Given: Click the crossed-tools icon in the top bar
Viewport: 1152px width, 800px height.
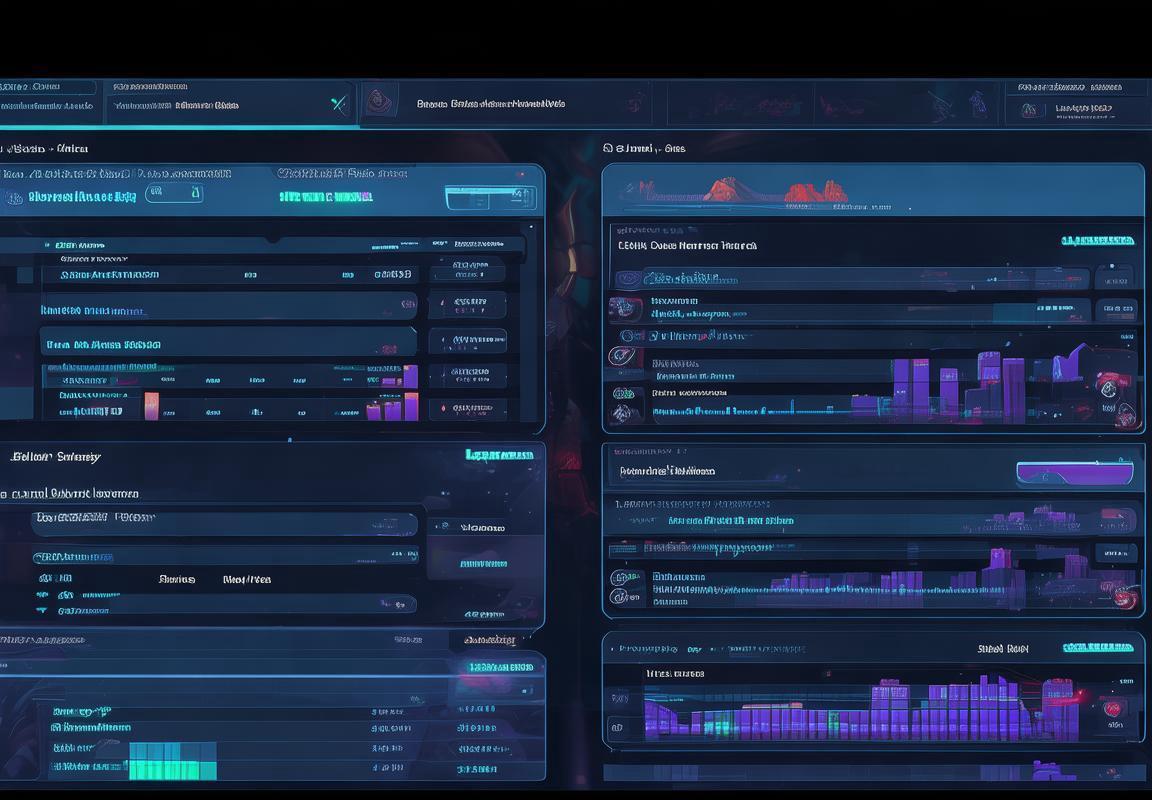Looking at the screenshot, I should pyautogui.click(x=339, y=104).
